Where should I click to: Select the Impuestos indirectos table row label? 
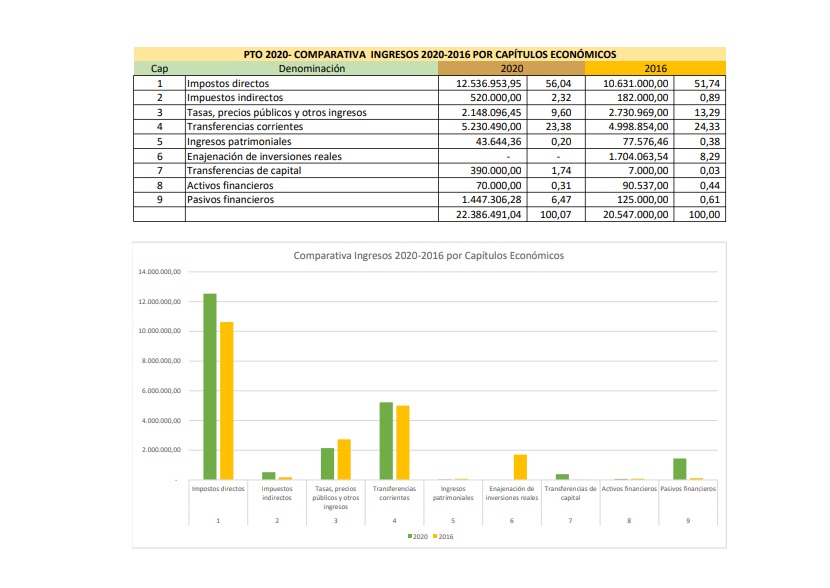235,98
